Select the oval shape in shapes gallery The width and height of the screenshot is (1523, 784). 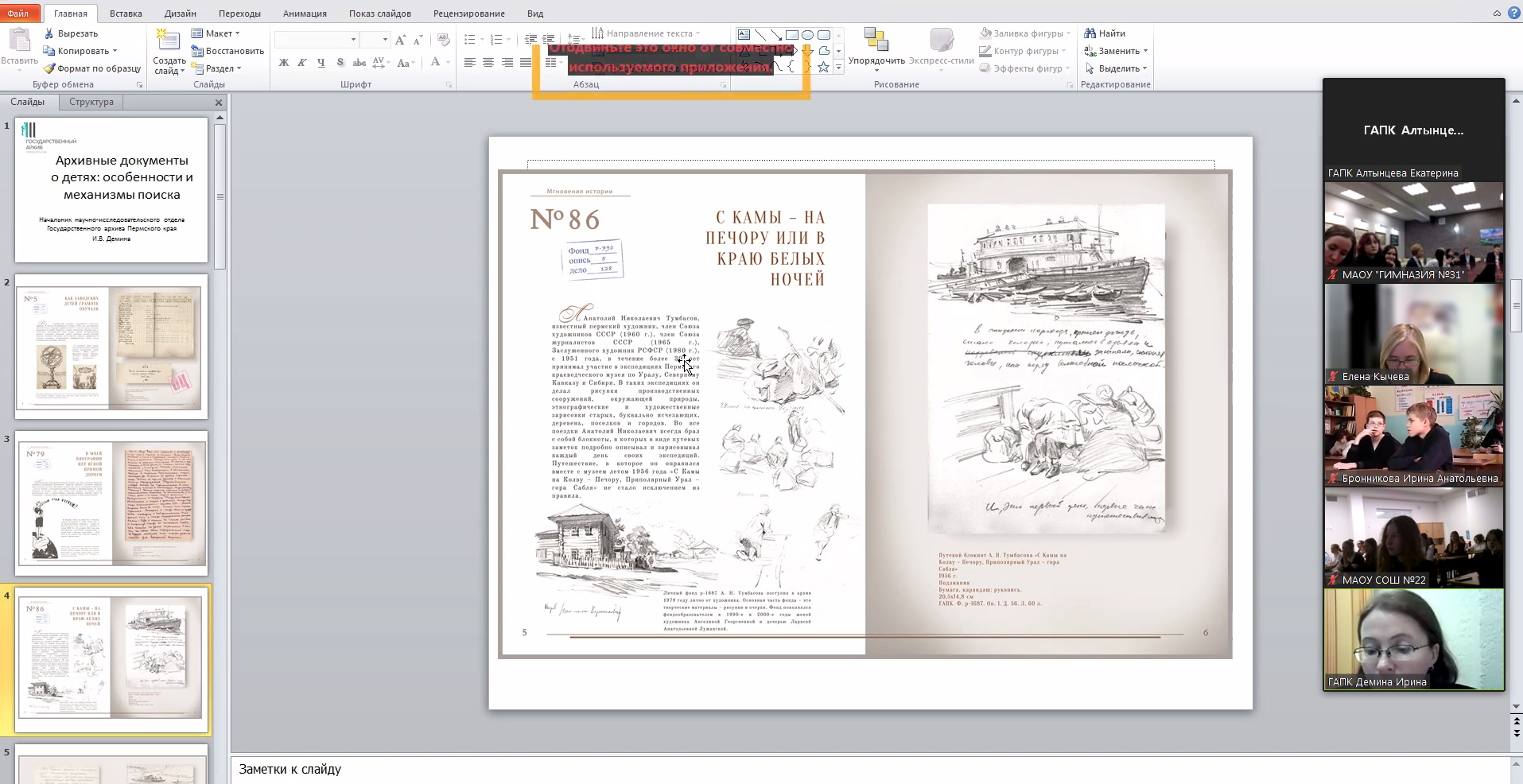(x=808, y=35)
